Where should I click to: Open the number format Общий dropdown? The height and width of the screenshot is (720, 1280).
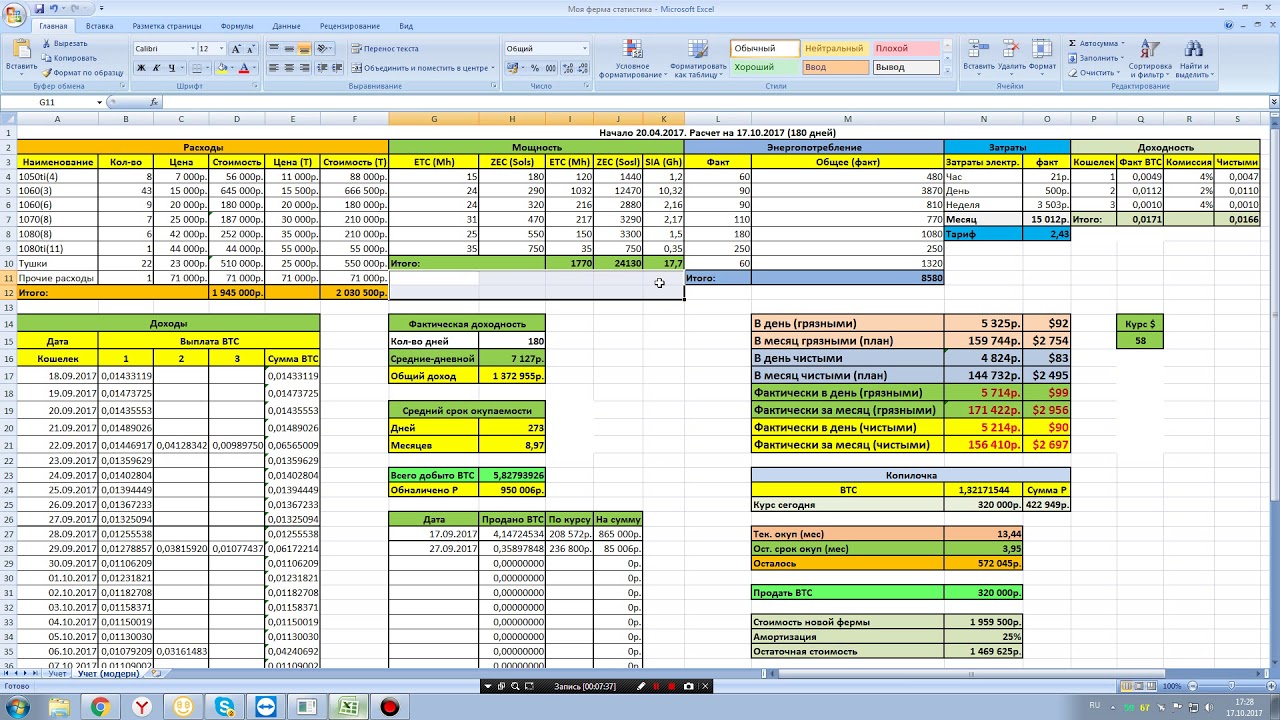coord(585,48)
